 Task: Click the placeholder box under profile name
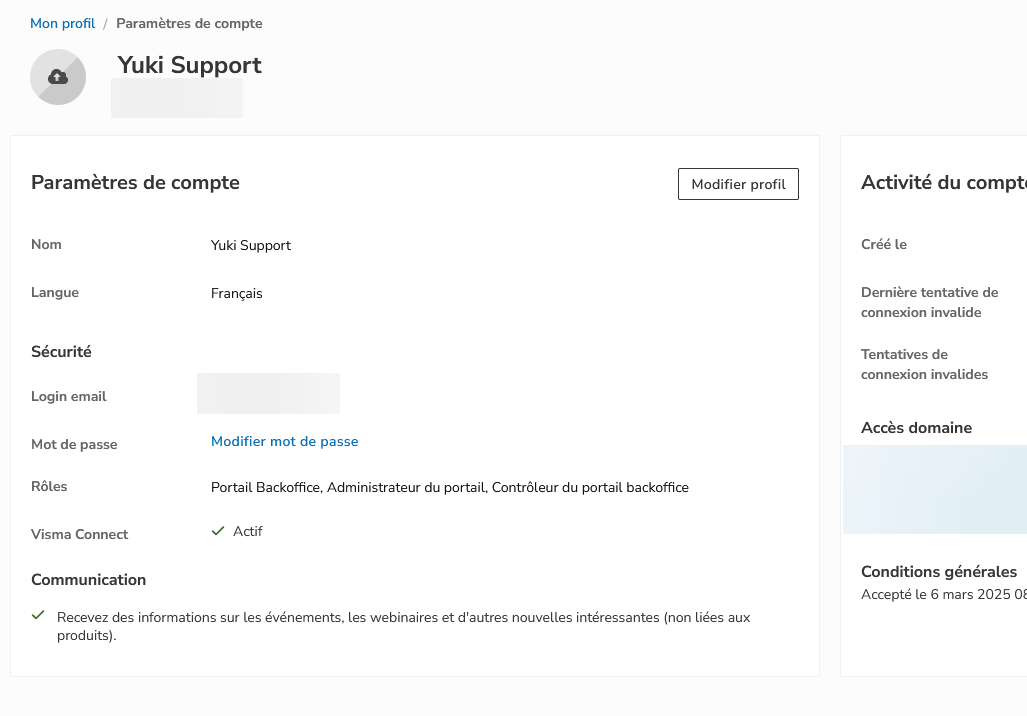[177, 98]
